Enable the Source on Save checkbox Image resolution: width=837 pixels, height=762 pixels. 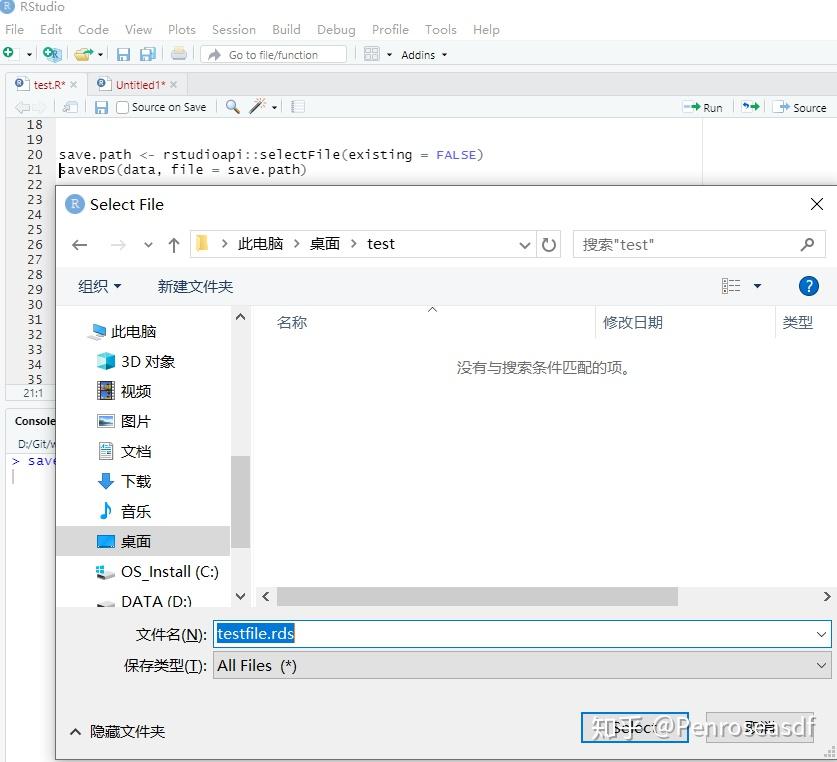click(x=123, y=107)
